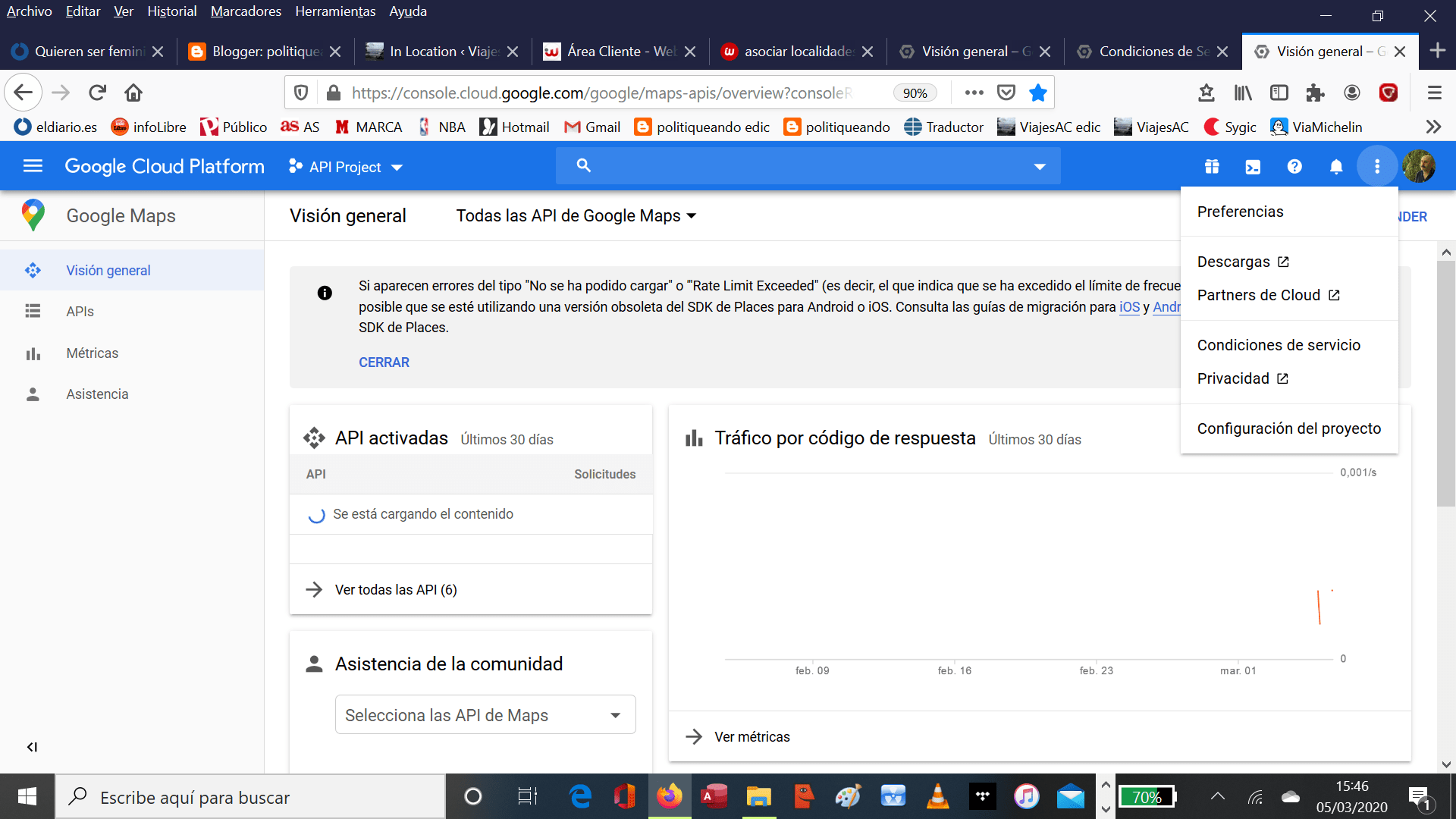Open Windows Start menu
This screenshot has width=1456, height=819.
coord(27,796)
